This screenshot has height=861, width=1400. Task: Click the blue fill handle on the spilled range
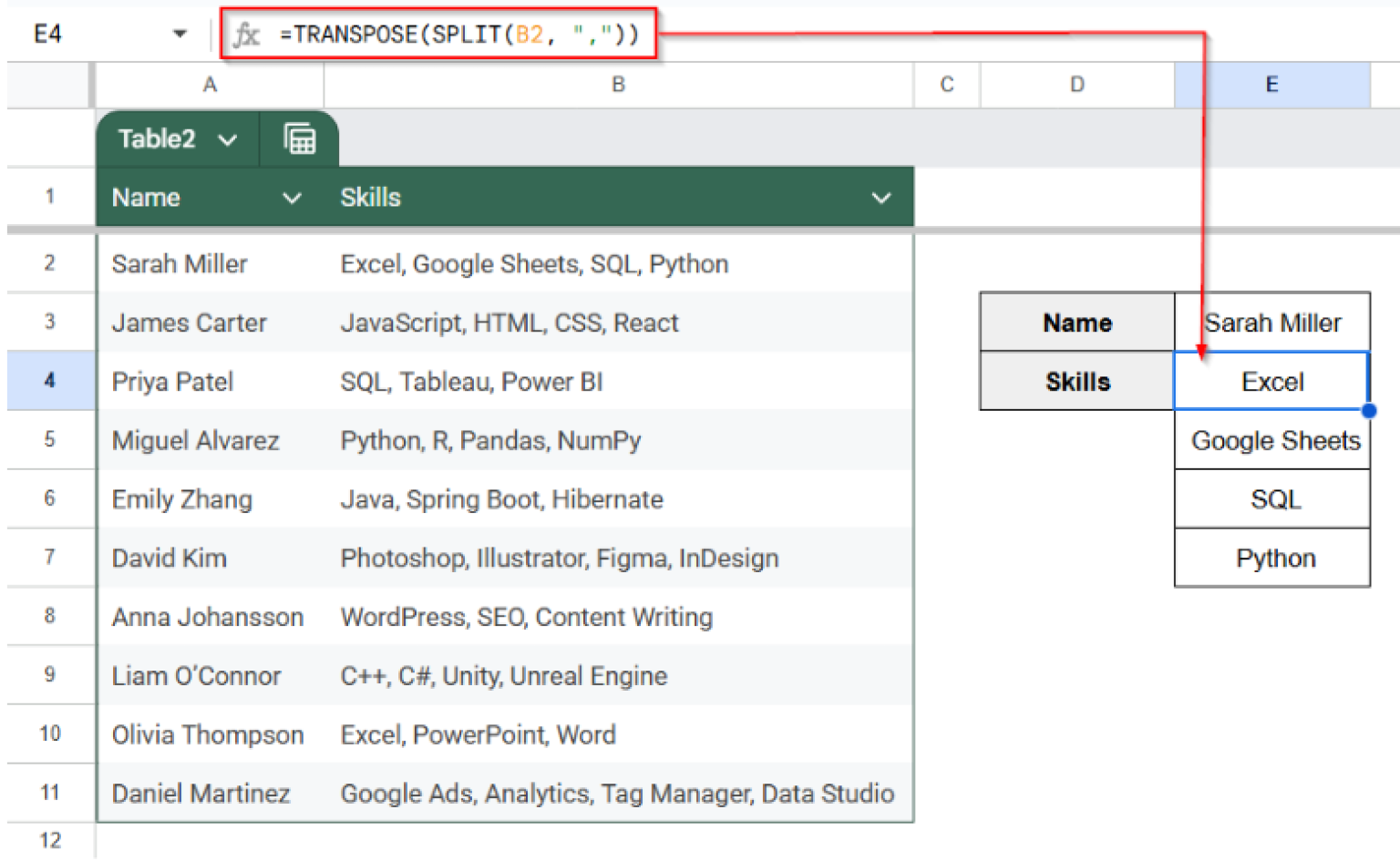tap(1370, 411)
